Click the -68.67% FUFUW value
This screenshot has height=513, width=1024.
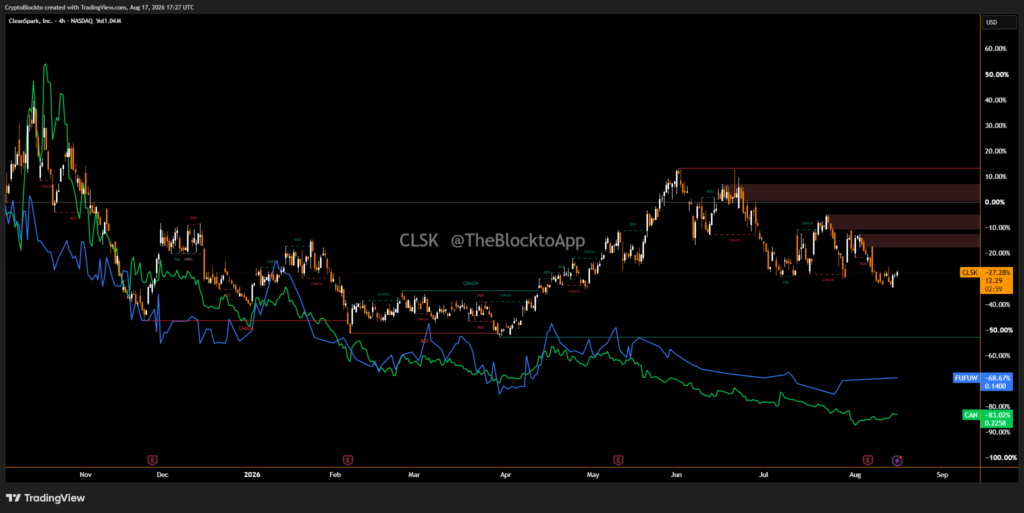[997, 378]
